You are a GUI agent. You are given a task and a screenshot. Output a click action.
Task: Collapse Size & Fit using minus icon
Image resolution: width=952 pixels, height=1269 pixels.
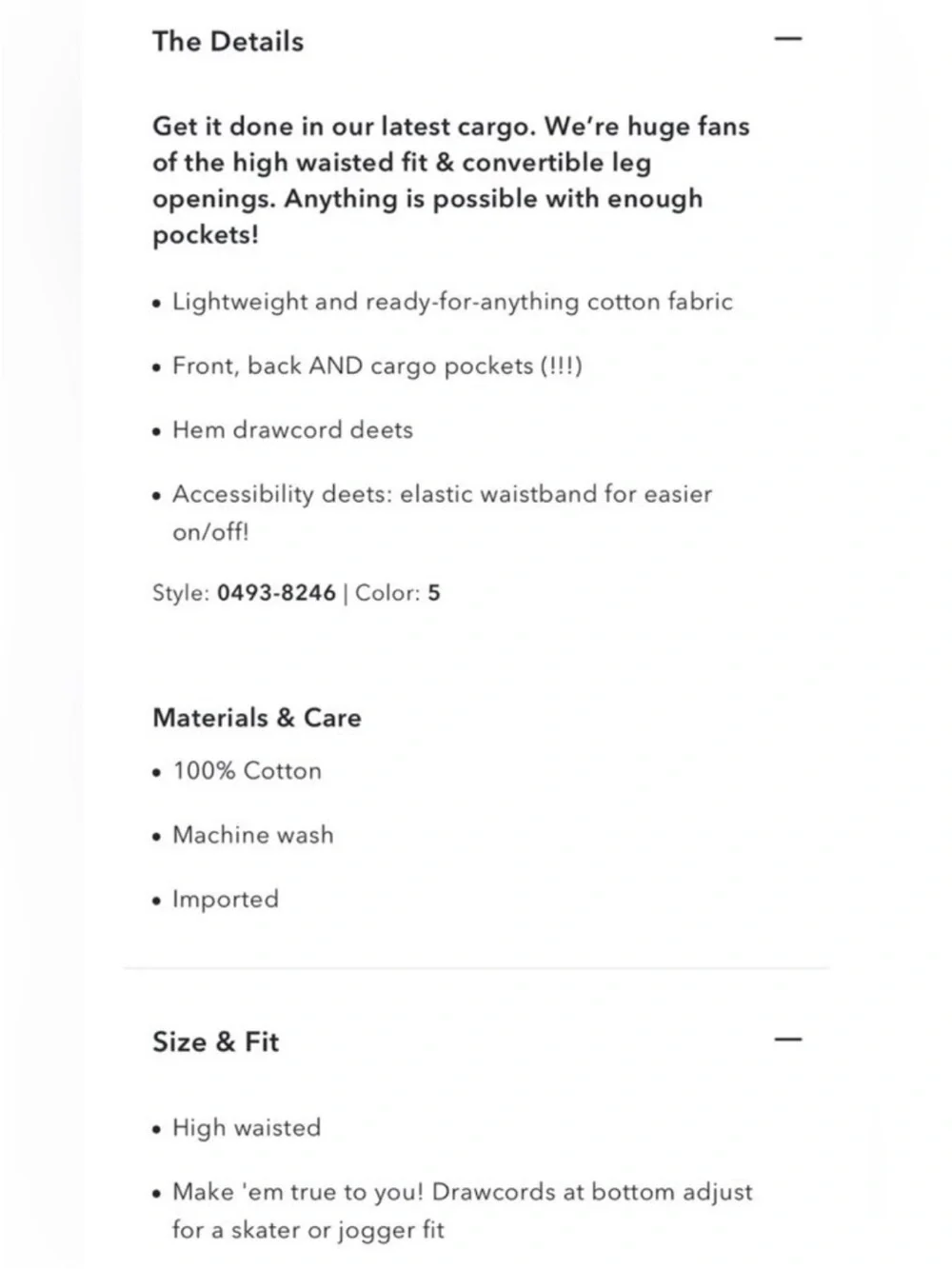[788, 1039]
